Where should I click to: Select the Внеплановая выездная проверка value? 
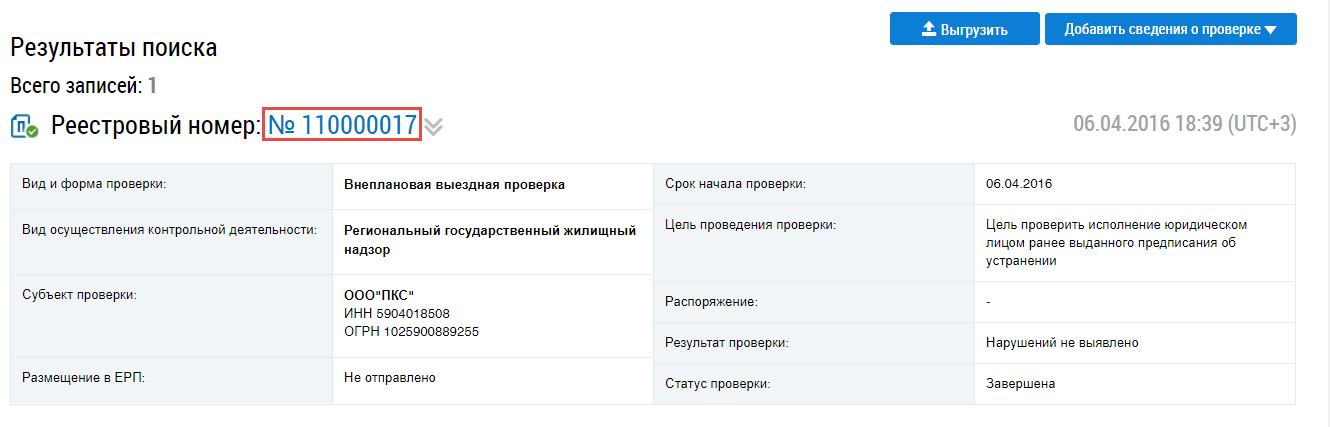(x=454, y=184)
